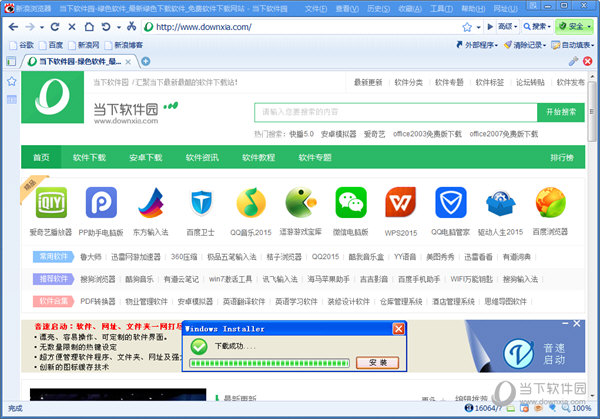Viewport: 600px width, 419px height.
Task: Click the installer download progress bar
Action: tap(269, 362)
